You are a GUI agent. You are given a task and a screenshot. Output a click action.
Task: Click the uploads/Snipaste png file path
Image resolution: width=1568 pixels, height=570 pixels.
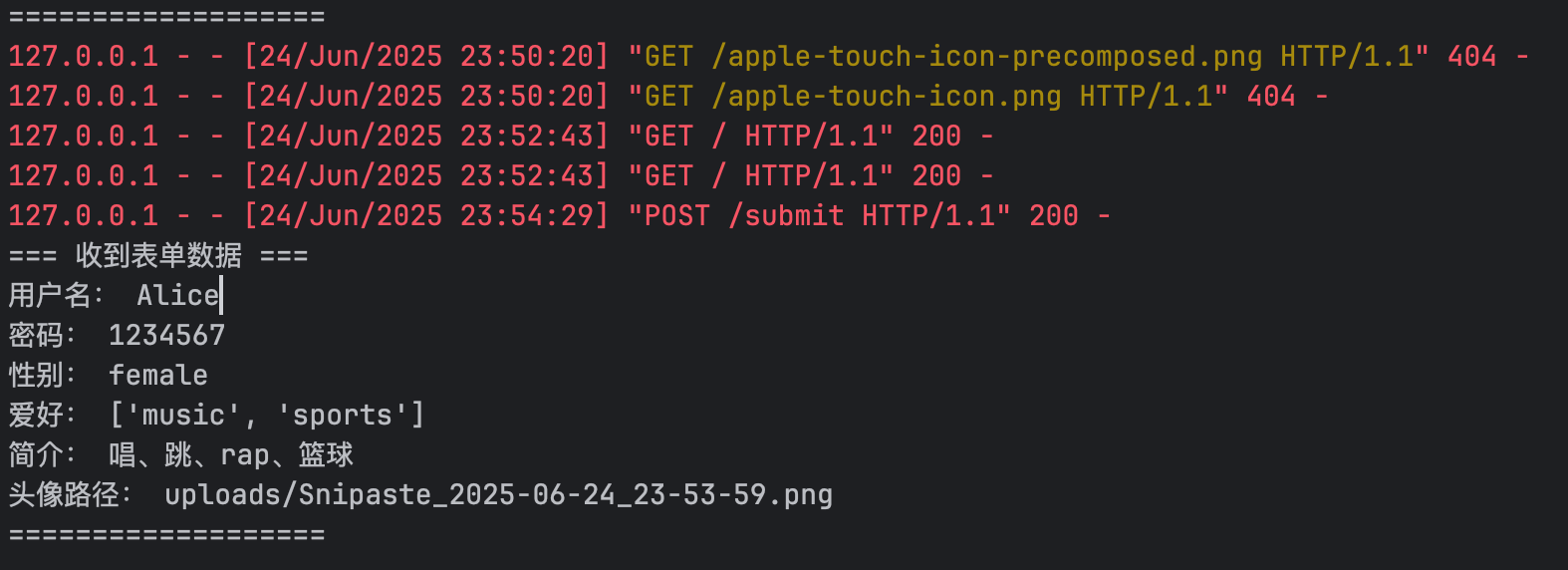tap(498, 495)
